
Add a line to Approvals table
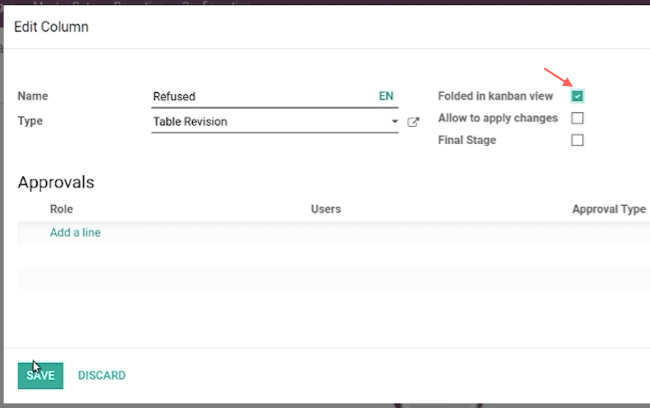click(75, 233)
